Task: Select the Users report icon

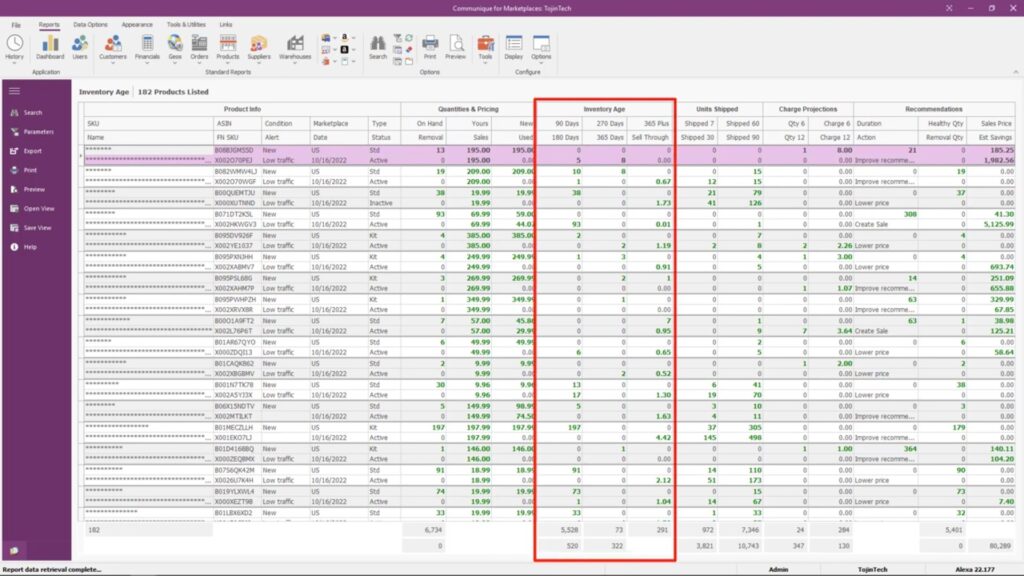Action: (x=81, y=45)
